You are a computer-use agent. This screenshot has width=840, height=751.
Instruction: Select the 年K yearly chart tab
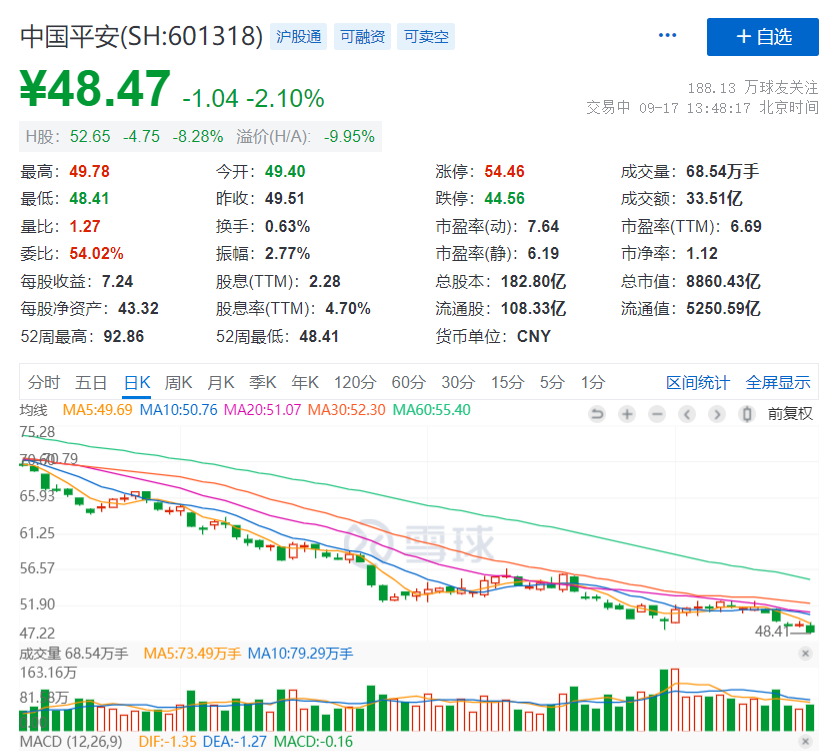[x=304, y=382]
